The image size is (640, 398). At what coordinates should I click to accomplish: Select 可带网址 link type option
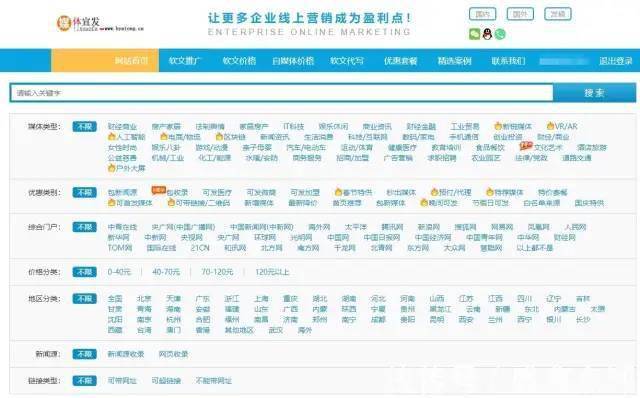click(122, 380)
